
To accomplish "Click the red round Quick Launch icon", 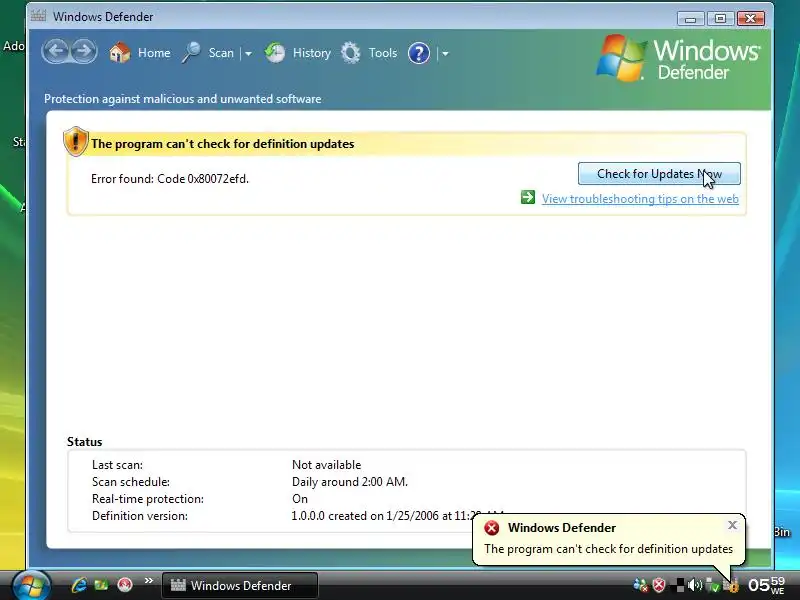I will (124, 585).
